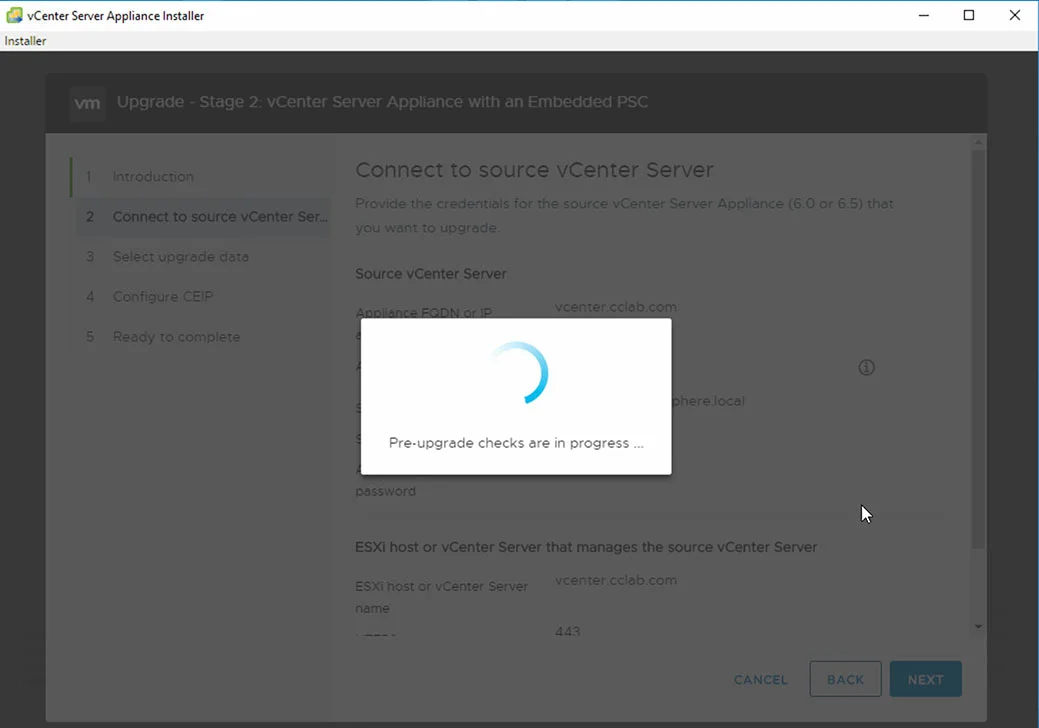Viewport: 1039px width, 728px height.
Task: Click the wizard title 'Upgrade - Stage 2'
Action: tap(382, 102)
